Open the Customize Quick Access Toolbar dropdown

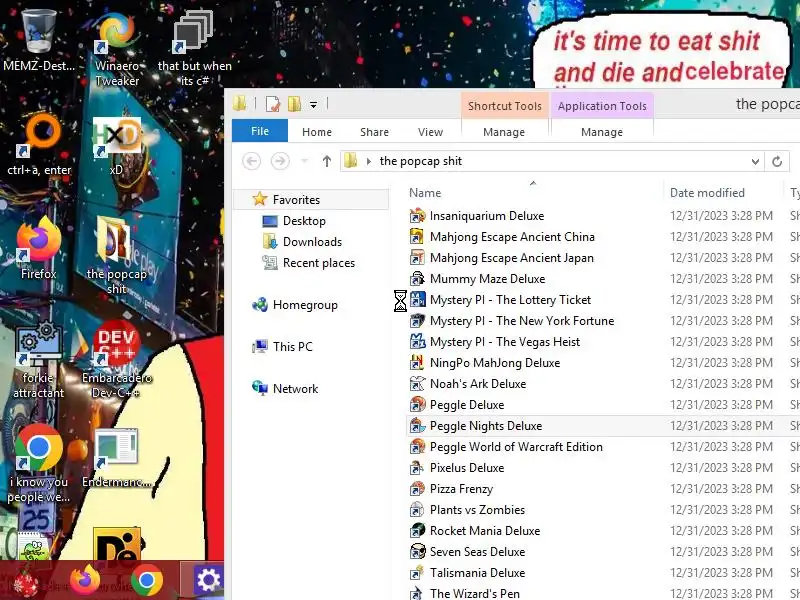point(313,105)
